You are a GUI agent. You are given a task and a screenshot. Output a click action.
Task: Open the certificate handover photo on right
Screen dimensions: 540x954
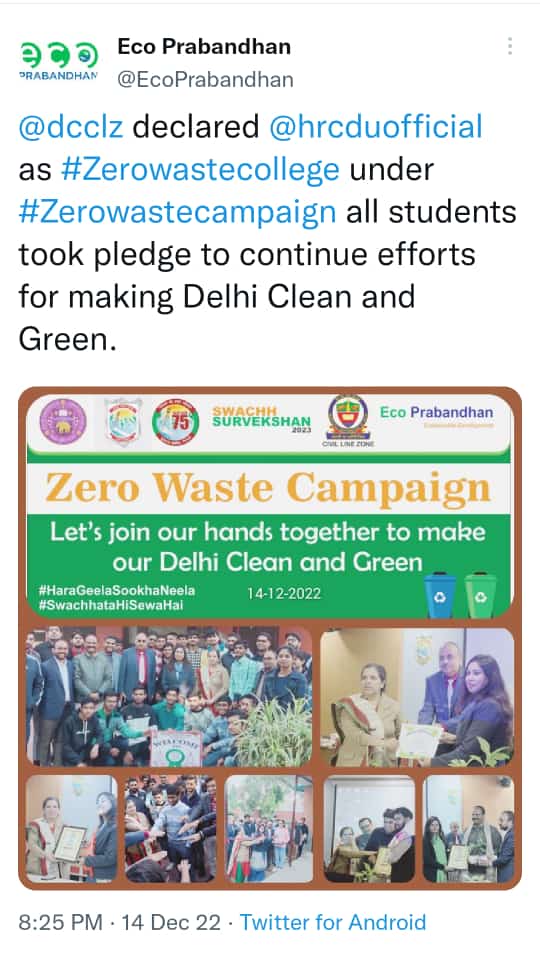417,696
